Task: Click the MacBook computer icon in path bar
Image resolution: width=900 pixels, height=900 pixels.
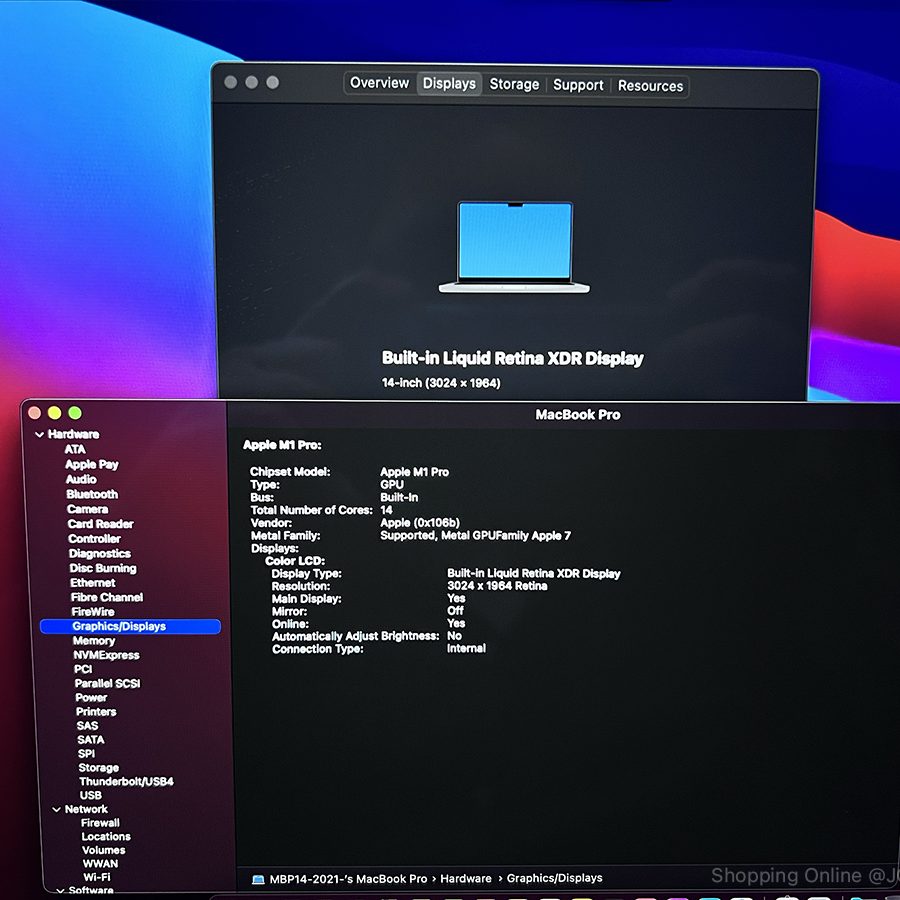Action: pyautogui.click(x=258, y=879)
